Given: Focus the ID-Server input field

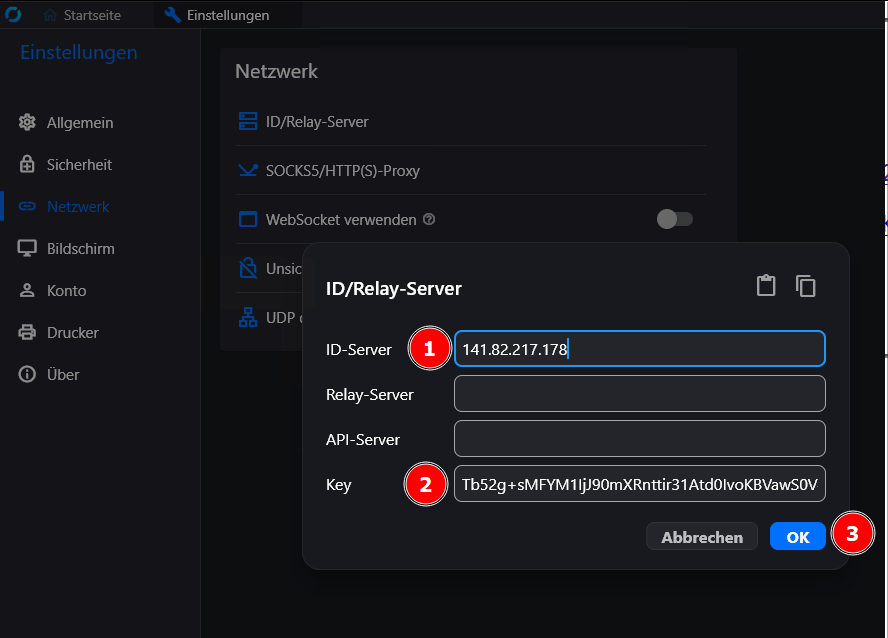Looking at the screenshot, I should tap(640, 349).
